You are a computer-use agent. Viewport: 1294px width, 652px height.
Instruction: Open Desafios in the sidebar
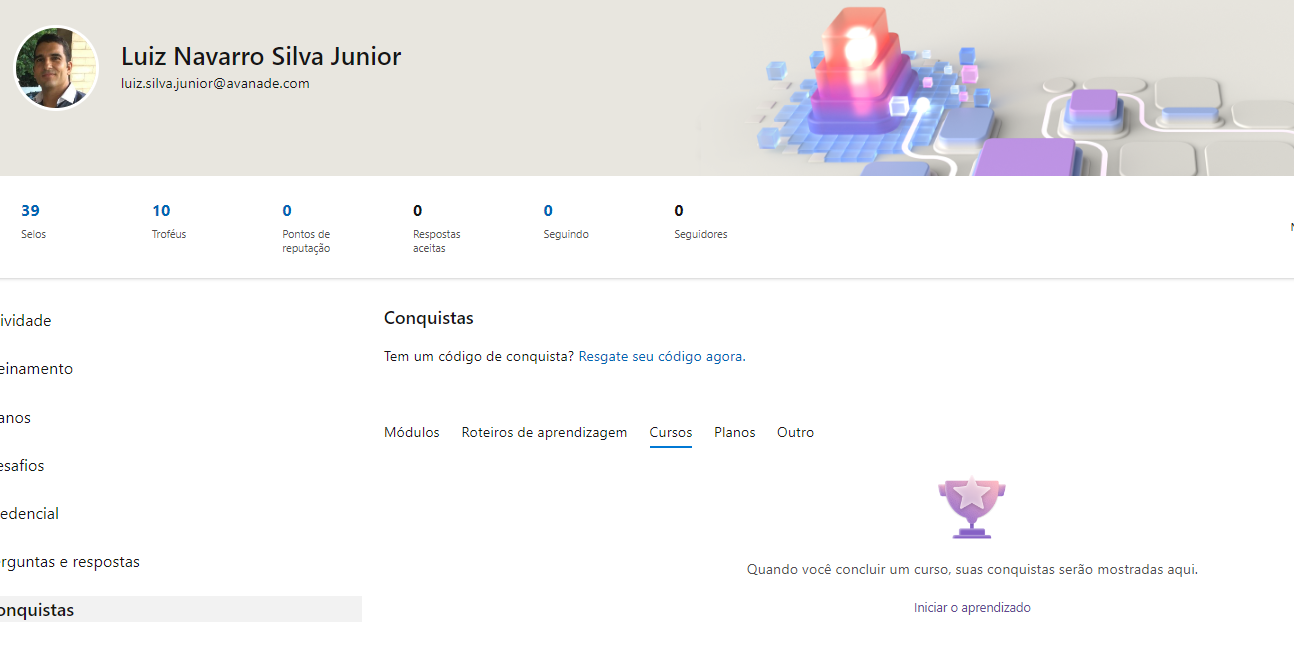click(22, 465)
